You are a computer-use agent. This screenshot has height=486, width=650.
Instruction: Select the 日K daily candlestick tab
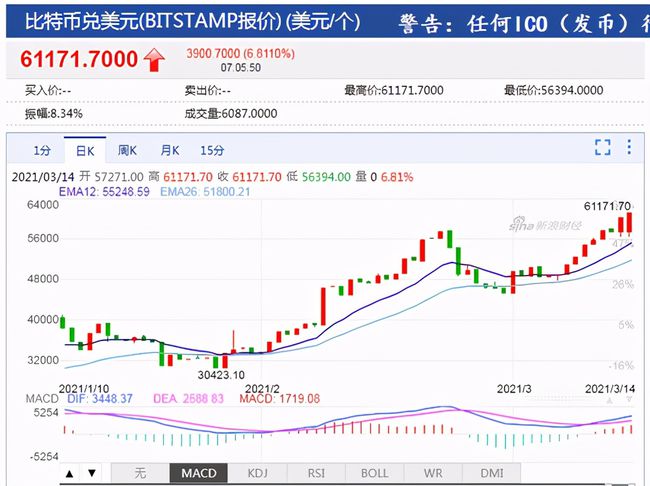click(x=85, y=151)
